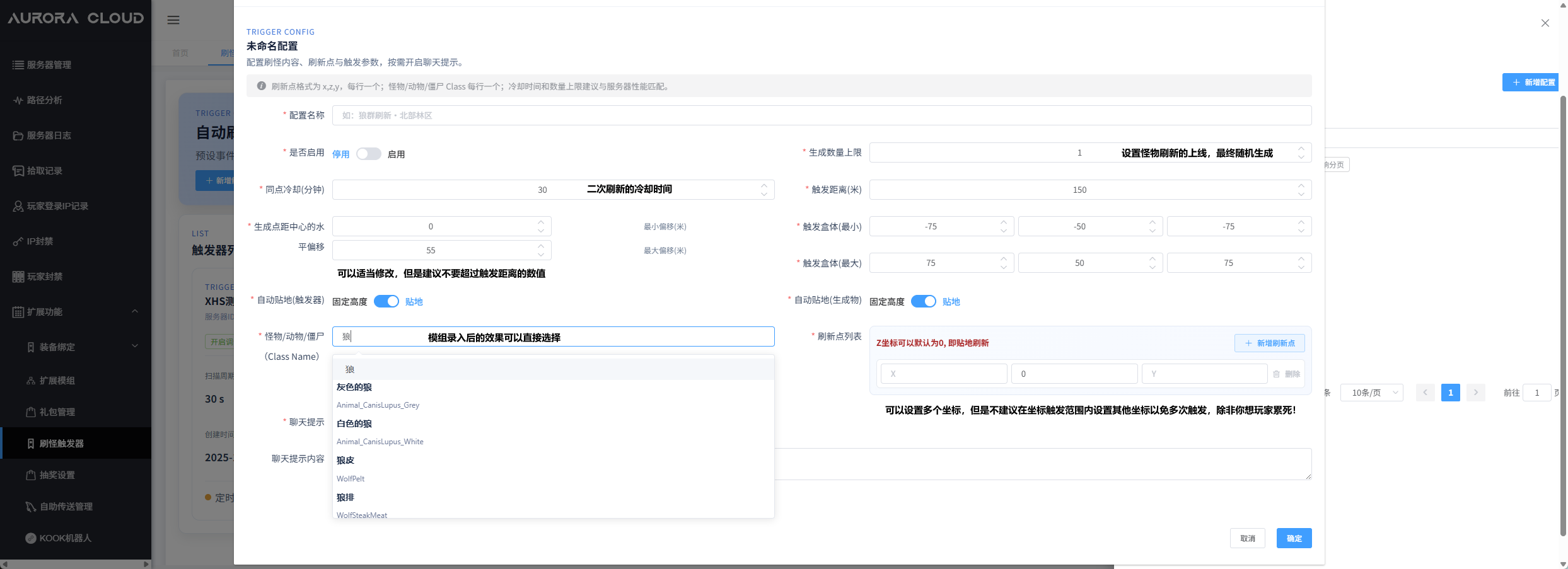Open 服务器管理 from the sidebar

pyautogui.click(x=49, y=65)
